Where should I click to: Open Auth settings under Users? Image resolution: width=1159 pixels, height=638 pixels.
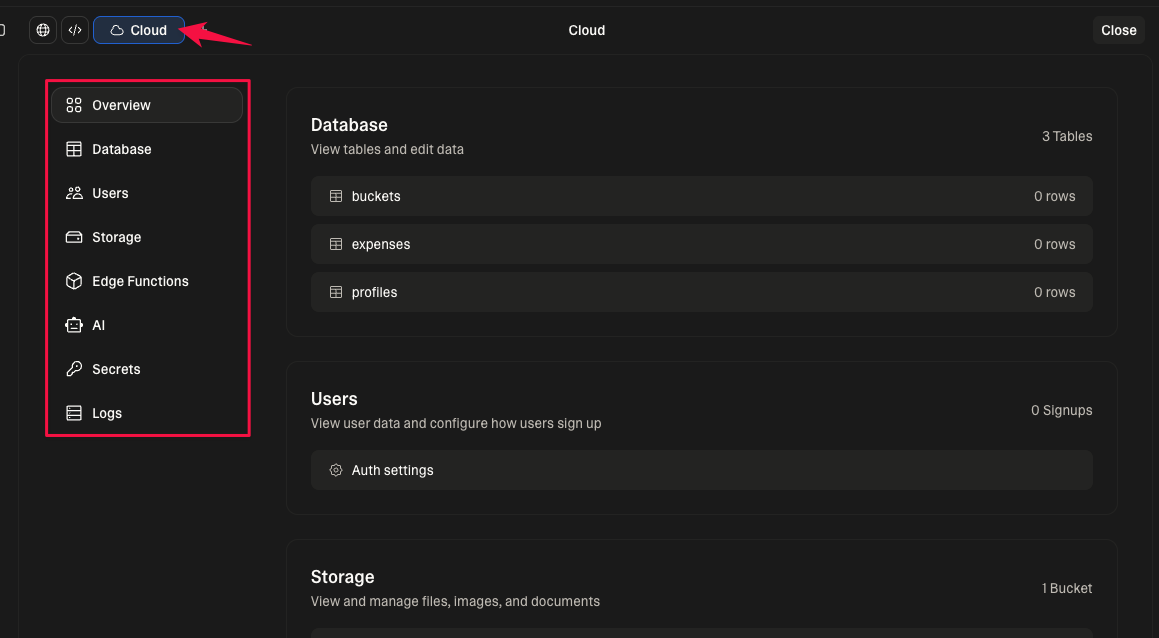392,469
